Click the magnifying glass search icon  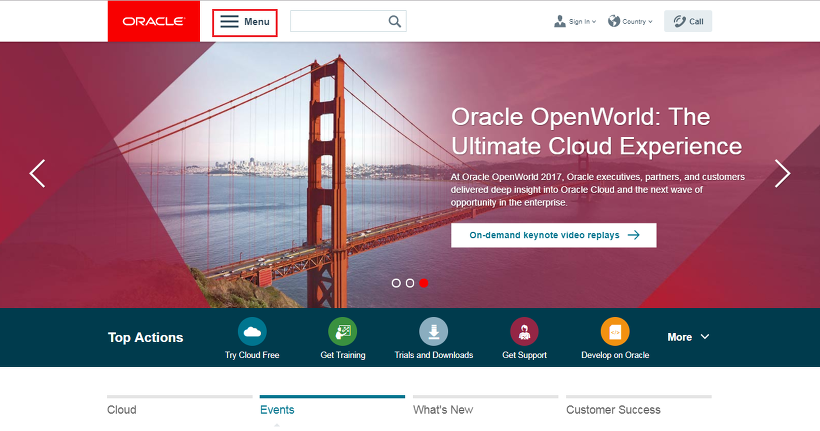pos(395,21)
